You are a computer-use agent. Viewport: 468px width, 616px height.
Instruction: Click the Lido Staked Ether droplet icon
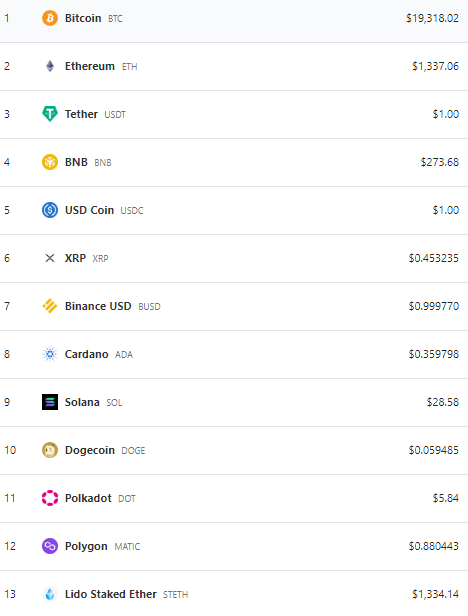click(x=50, y=594)
